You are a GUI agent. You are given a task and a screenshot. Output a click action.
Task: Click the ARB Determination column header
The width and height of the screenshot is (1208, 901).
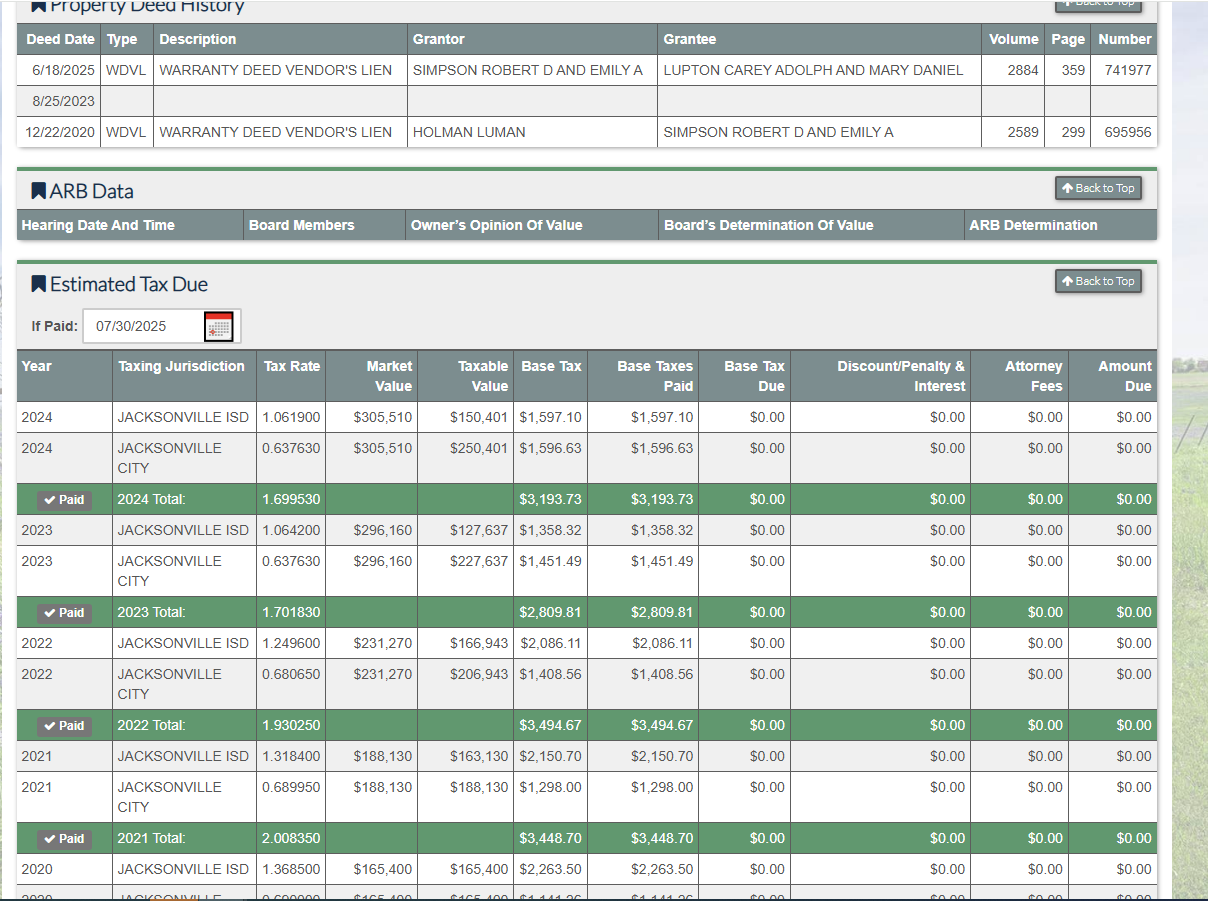[1032, 225]
